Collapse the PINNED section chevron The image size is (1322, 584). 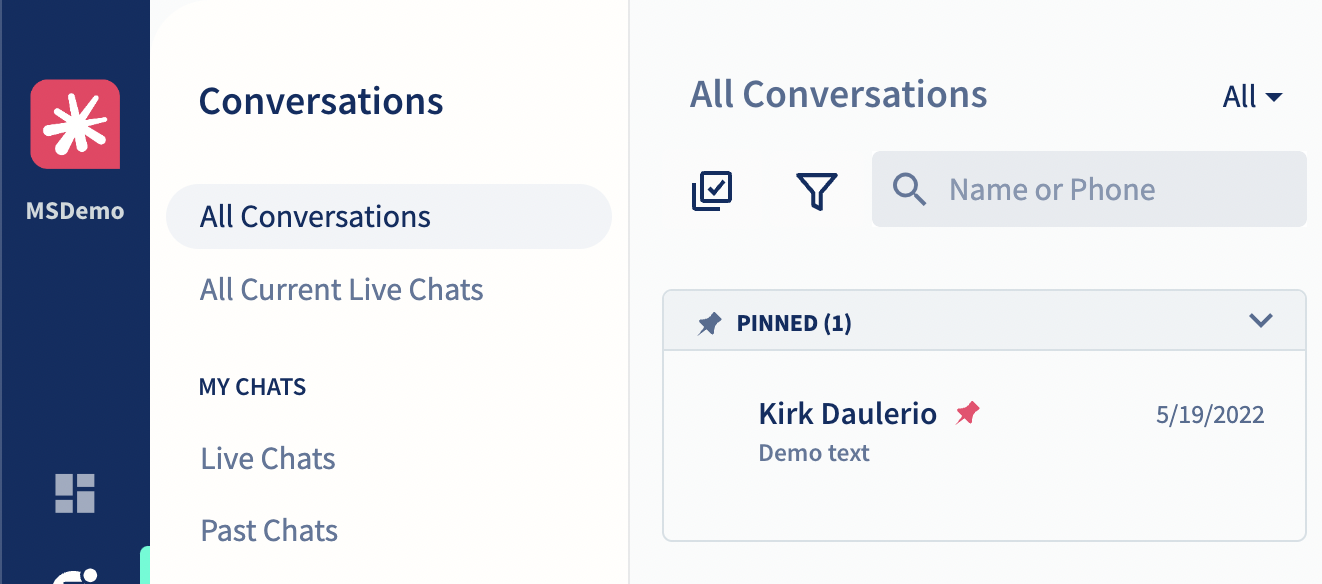point(1261,321)
